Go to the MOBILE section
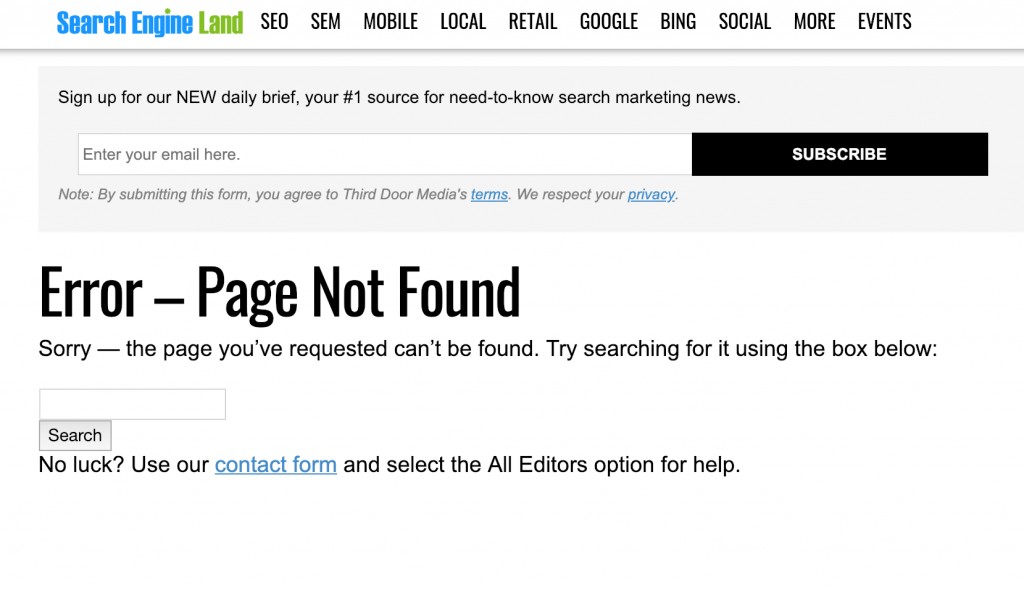Viewport: 1024px width, 593px height. click(391, 22)
